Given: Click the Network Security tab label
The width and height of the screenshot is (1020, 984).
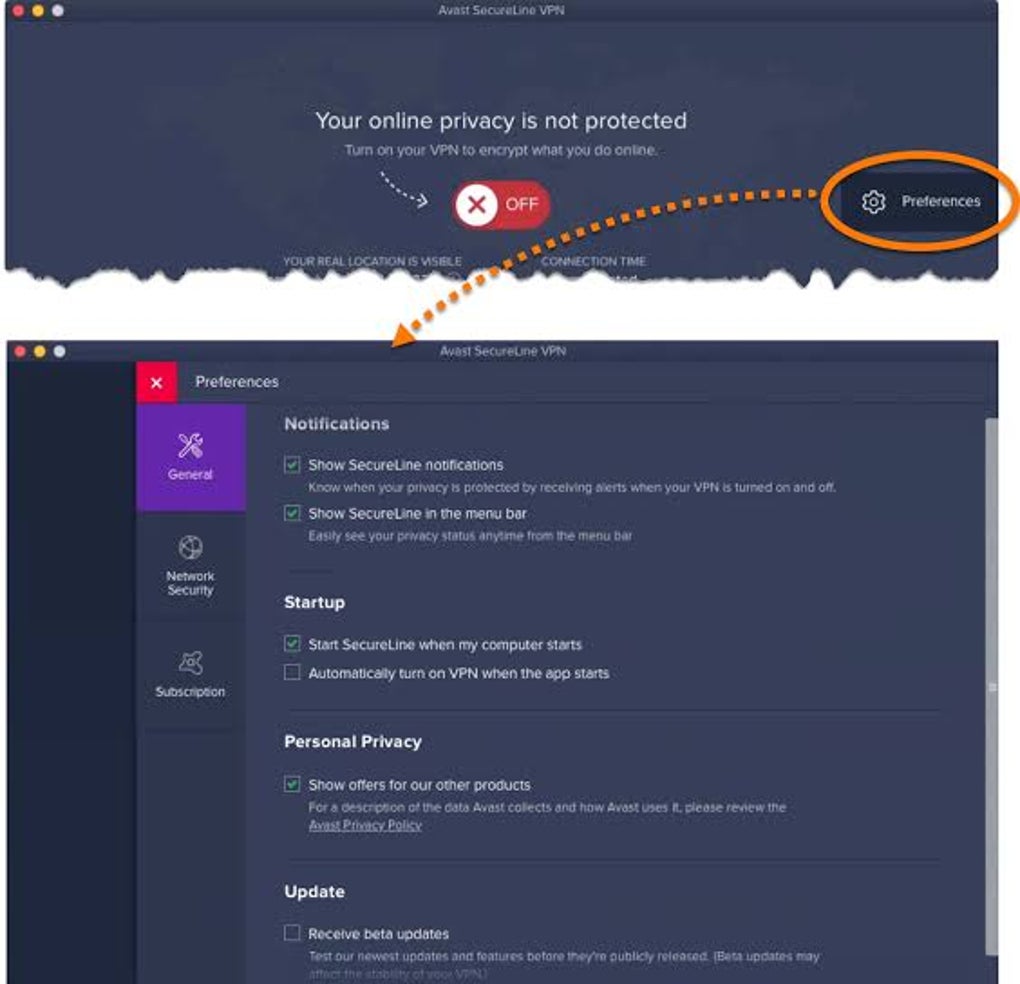Looking at the screenshot, I should [x=190, y=583].
